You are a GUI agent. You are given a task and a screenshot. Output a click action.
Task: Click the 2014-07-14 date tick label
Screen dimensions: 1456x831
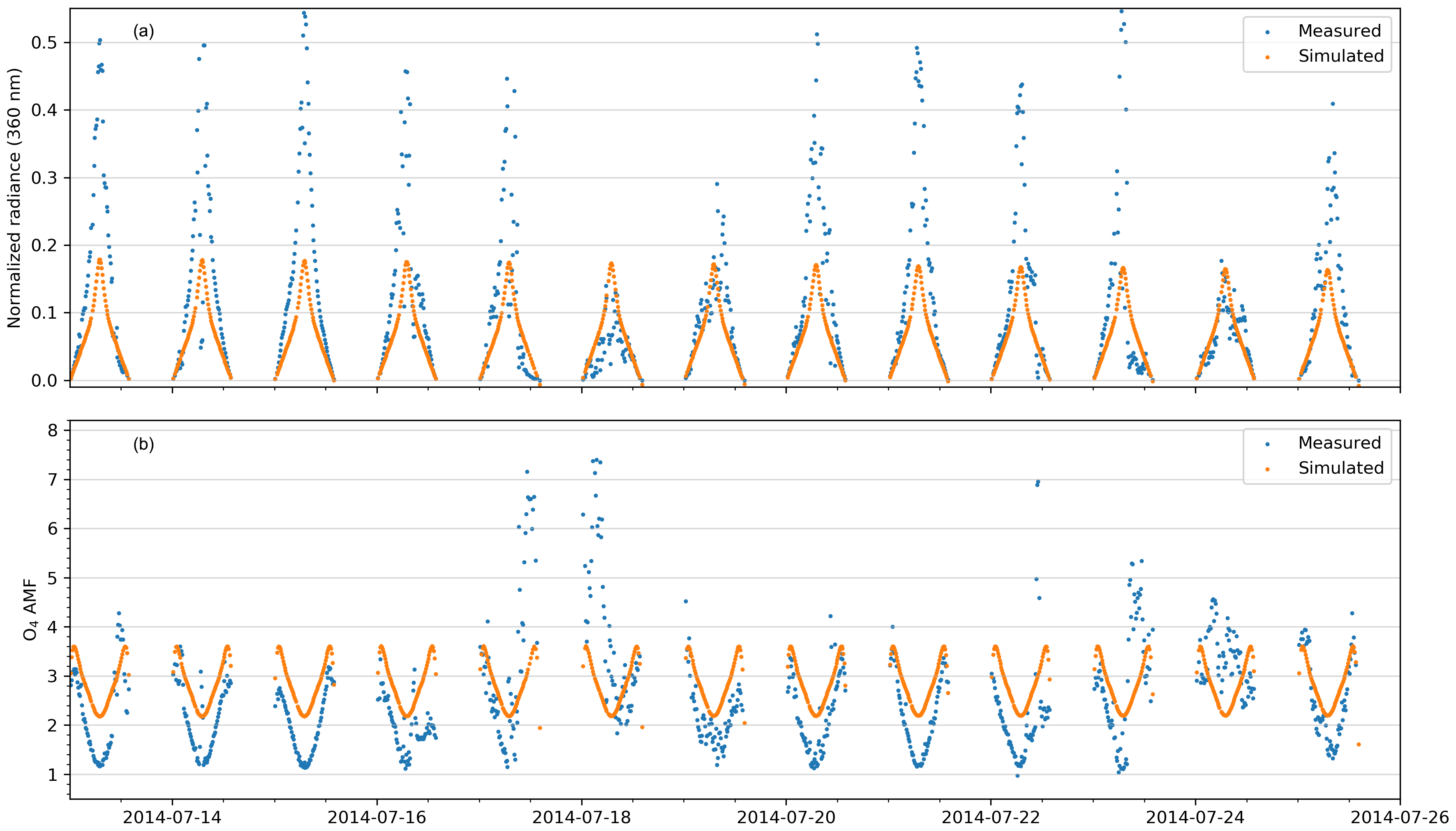172,817
